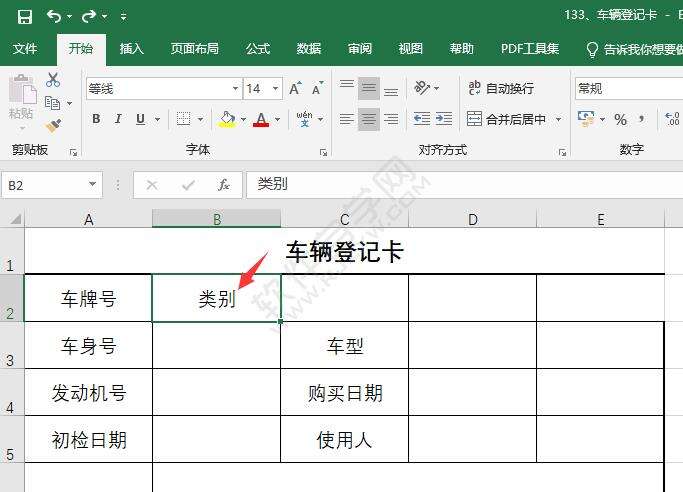Open the 对齐方式 dialog launcher
Viewport: 683px width, 492px height.
(562, 152)
